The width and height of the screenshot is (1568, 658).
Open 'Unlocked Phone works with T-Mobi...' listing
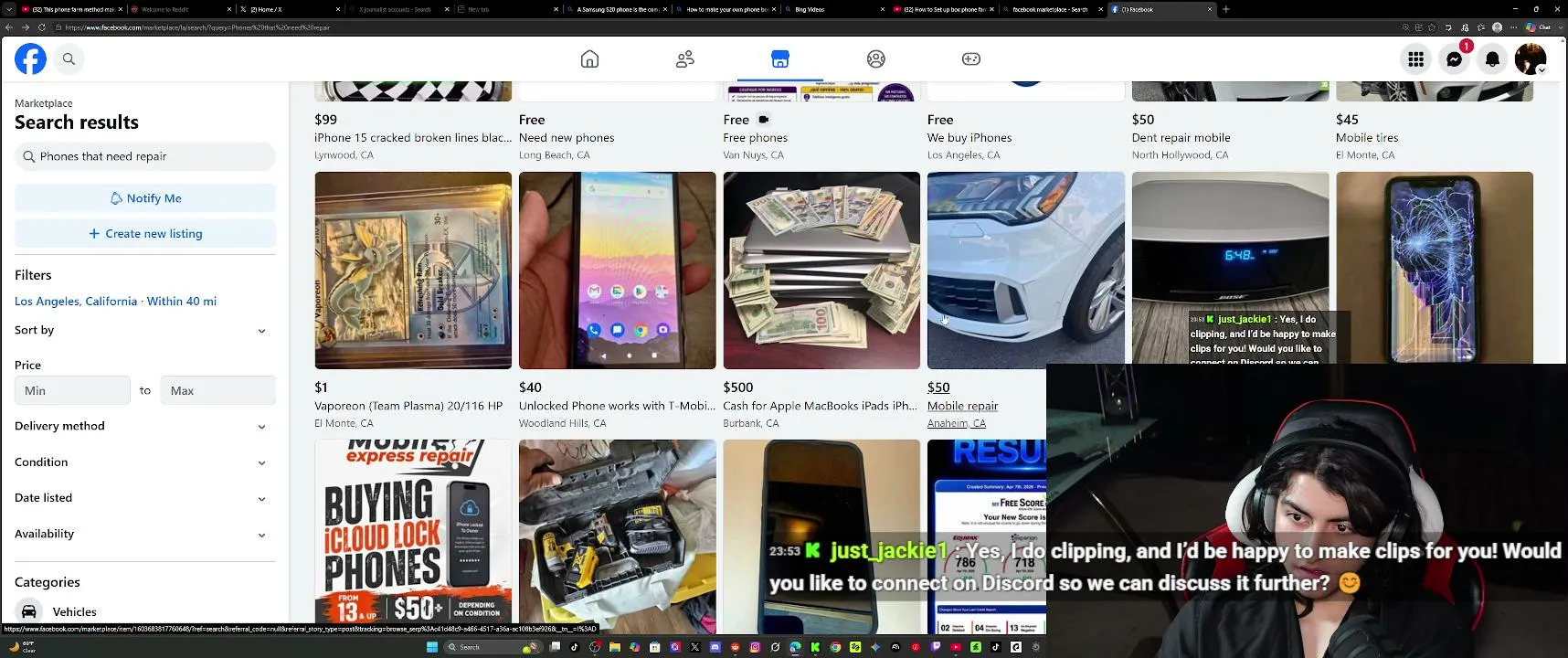click(x=617, y=406)
